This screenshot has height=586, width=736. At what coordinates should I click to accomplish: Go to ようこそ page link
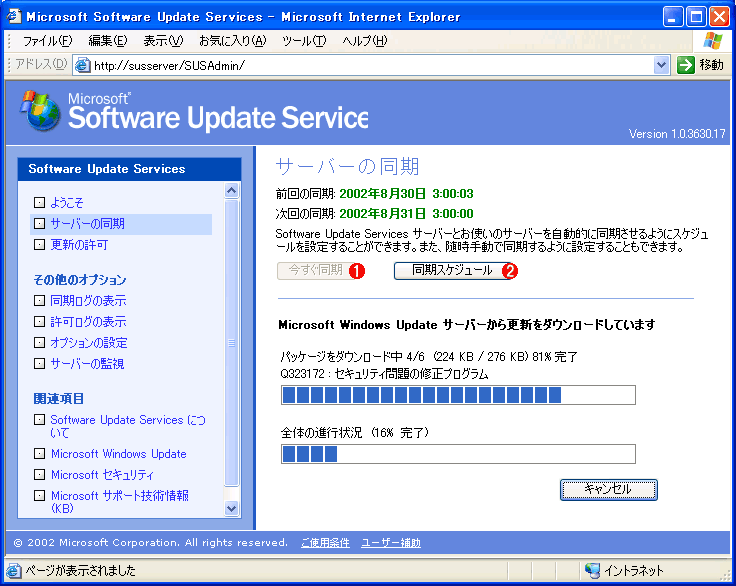(x=67, y=203)
